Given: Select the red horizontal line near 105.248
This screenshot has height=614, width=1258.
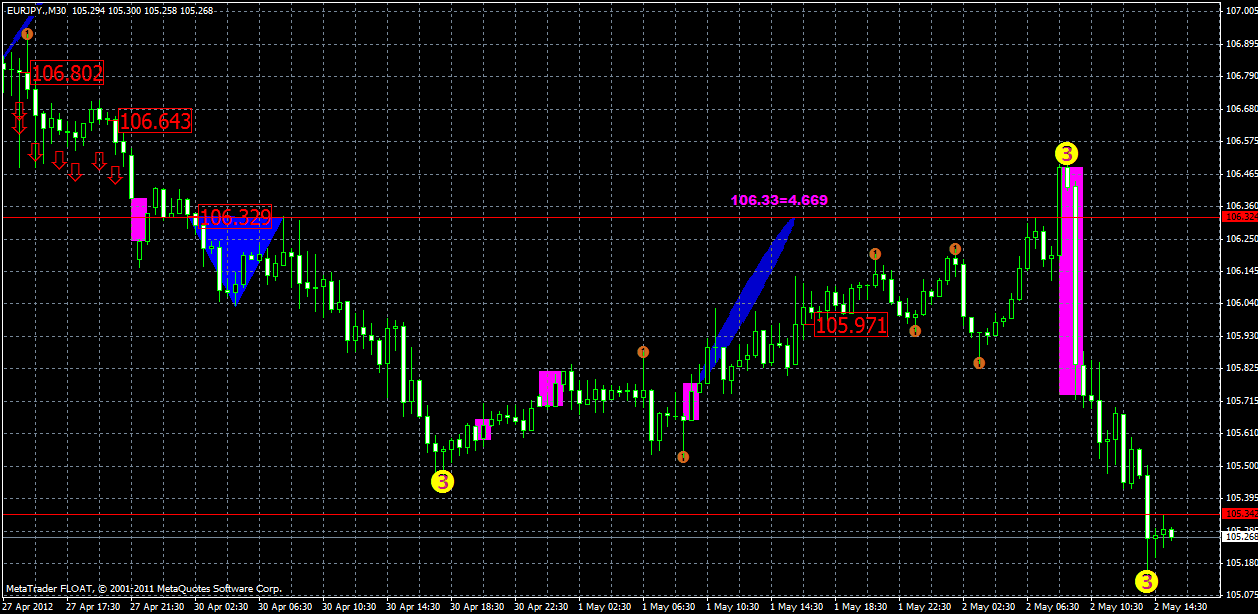Looking at the screenshot, I should point(600,512).
